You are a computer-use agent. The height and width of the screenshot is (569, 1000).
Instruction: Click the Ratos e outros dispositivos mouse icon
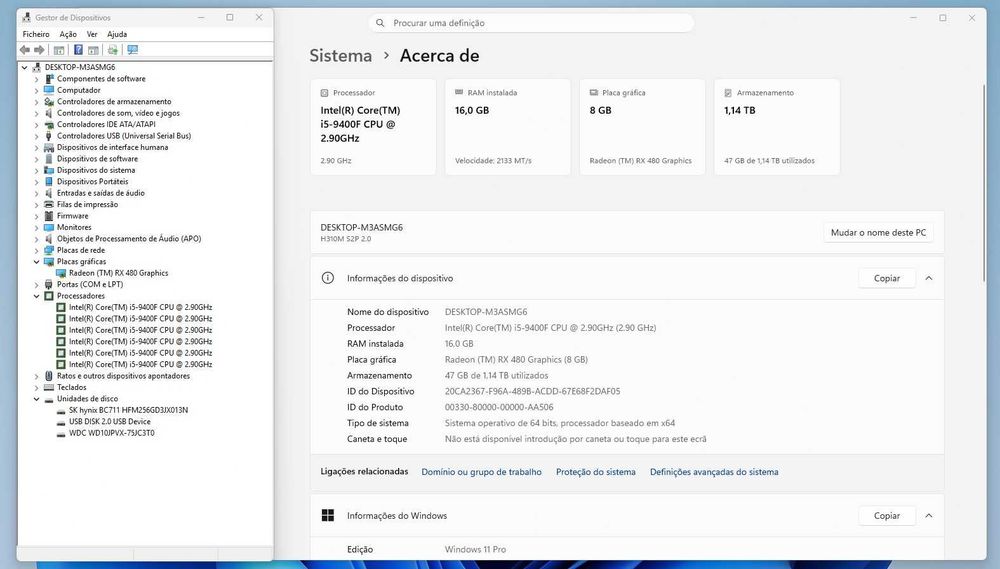coord(49,376)
